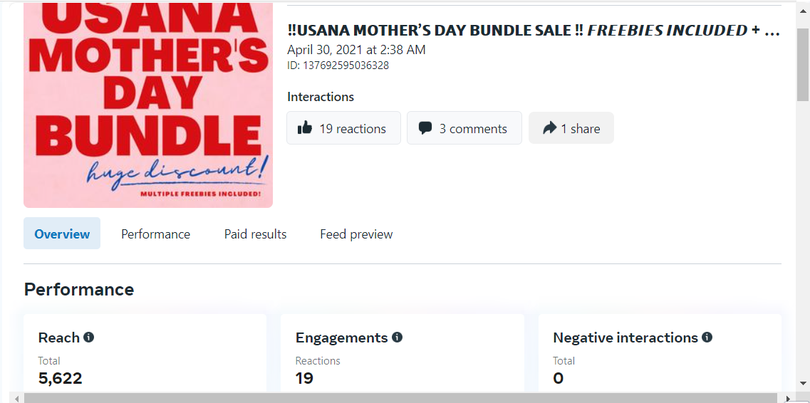The height and width of the screenshot is (403, 810).
Task: Click the 1 share button
Action: (x=571, y=128)
